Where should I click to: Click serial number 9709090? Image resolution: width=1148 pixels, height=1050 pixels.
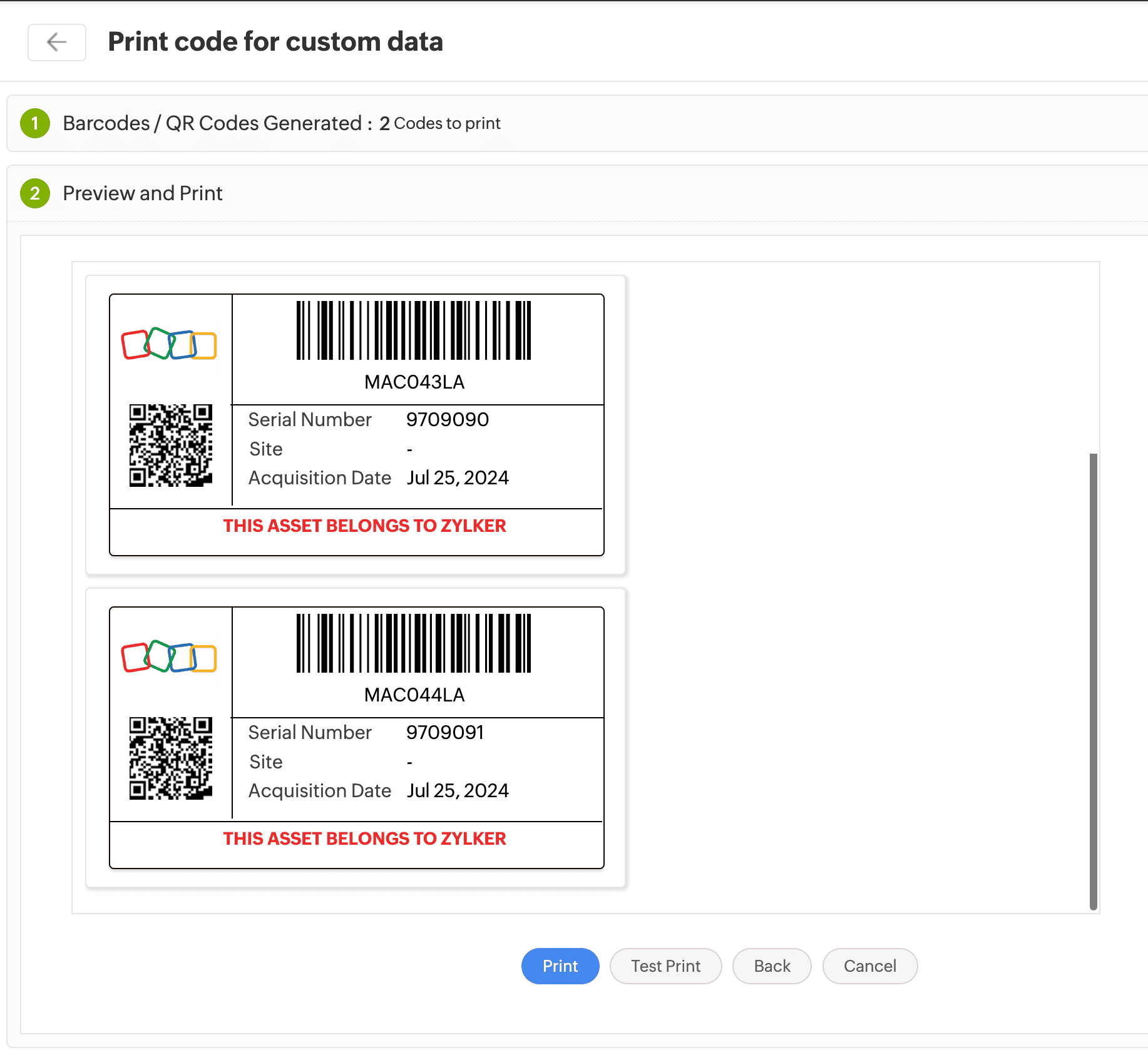point(448,419)
